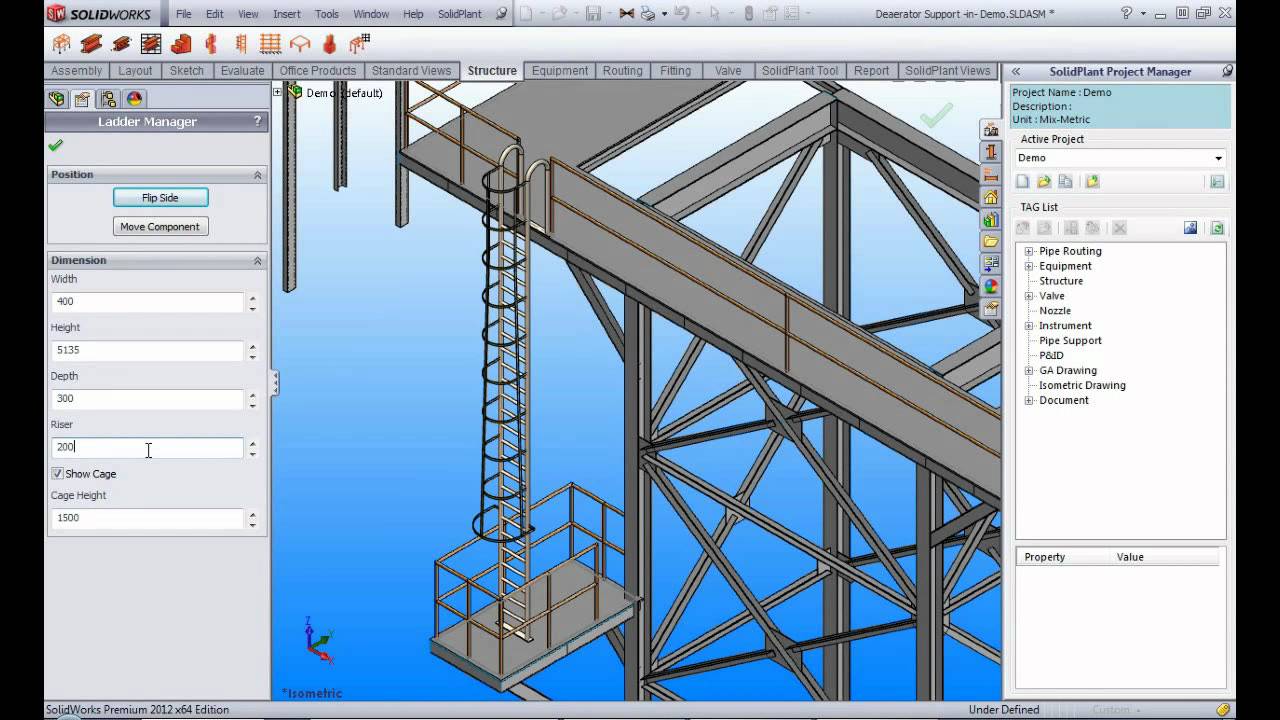This screenshot has width=1280, height=720.
Task: Expand the Instrument tree node
Action: (x=1028, y=325)
